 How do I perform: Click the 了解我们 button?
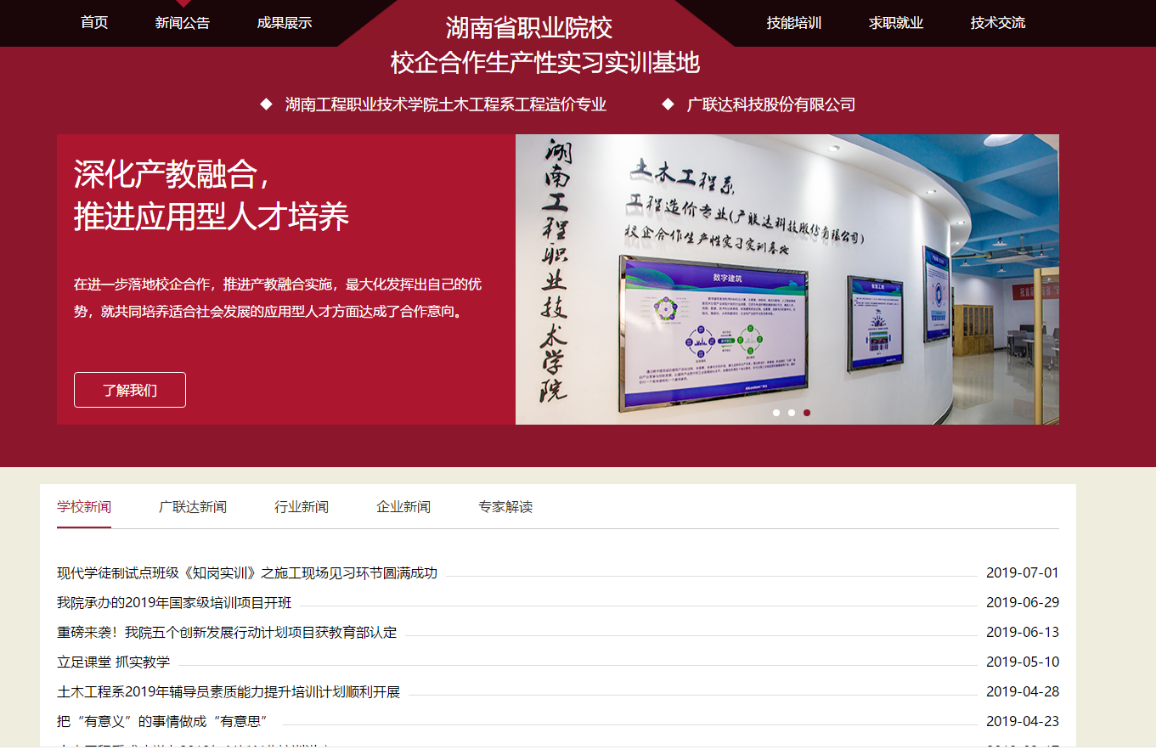click(x=130, y=390)
